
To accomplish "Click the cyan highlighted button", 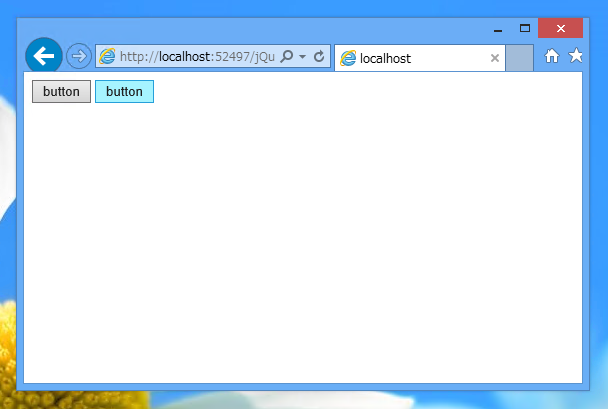I will (124, 91).
